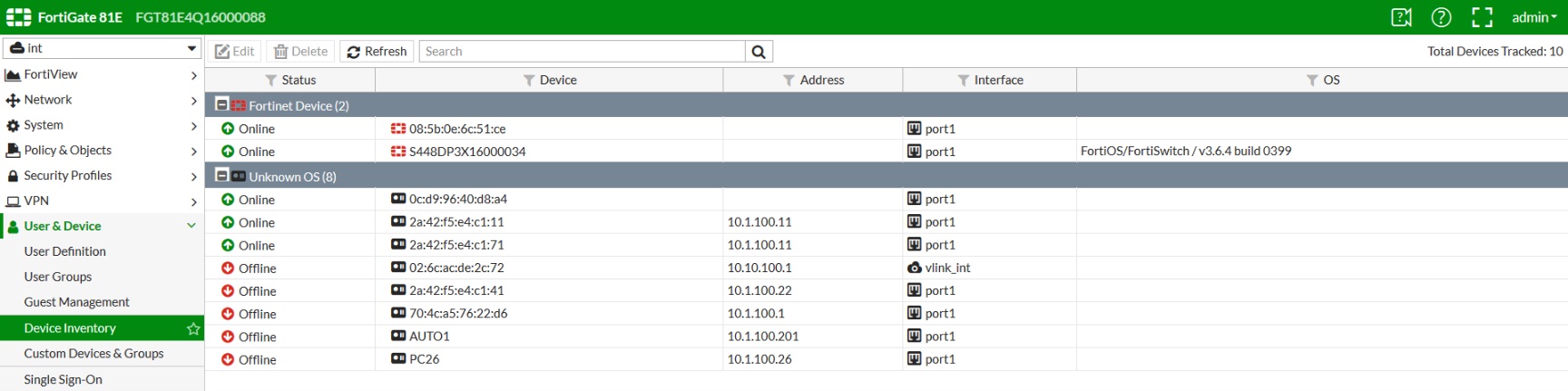Open the admin user dropdown
This screenshot has height=391, width=1568.
(1534, 17)
